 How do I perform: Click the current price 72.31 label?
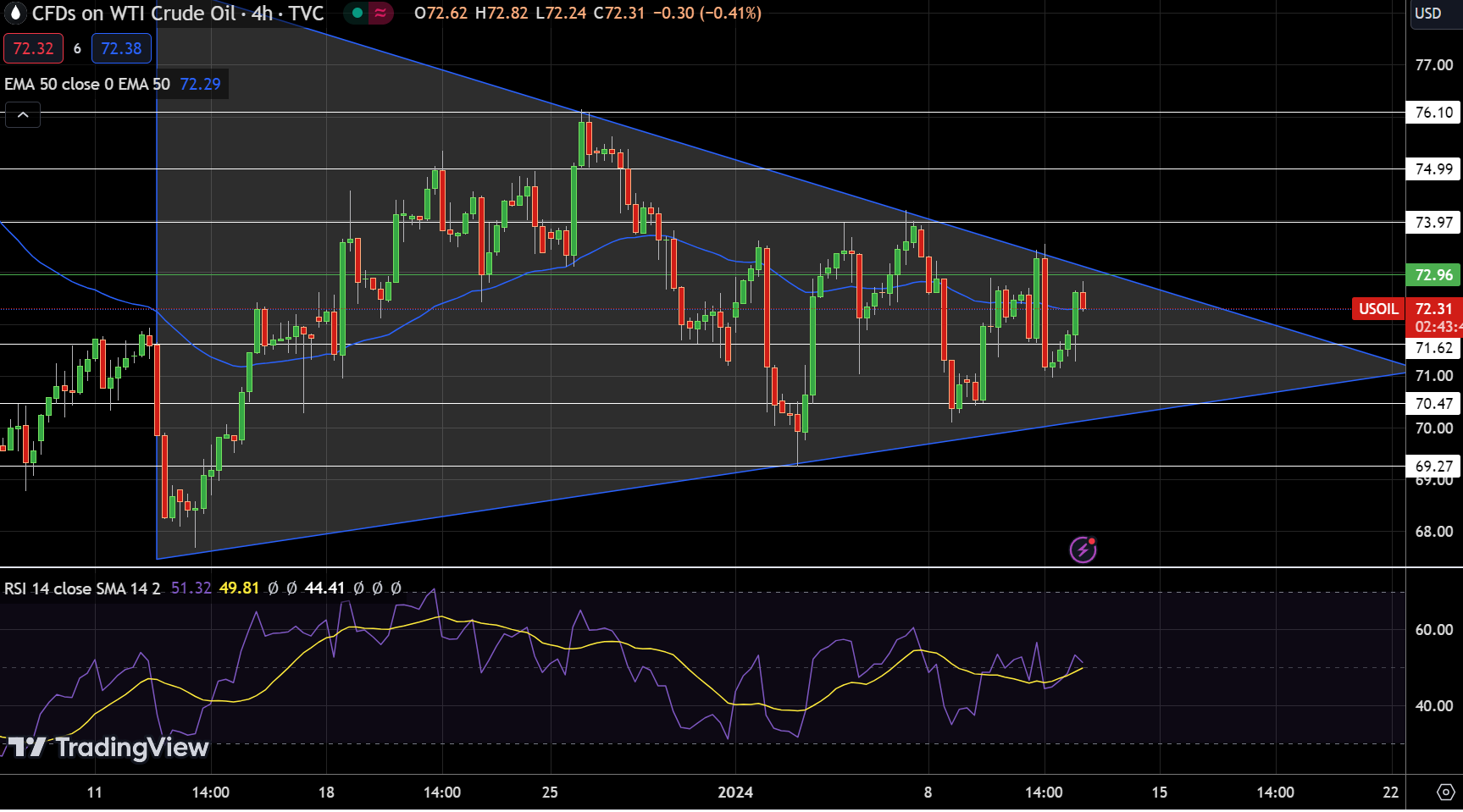(x=1433, y=309)
